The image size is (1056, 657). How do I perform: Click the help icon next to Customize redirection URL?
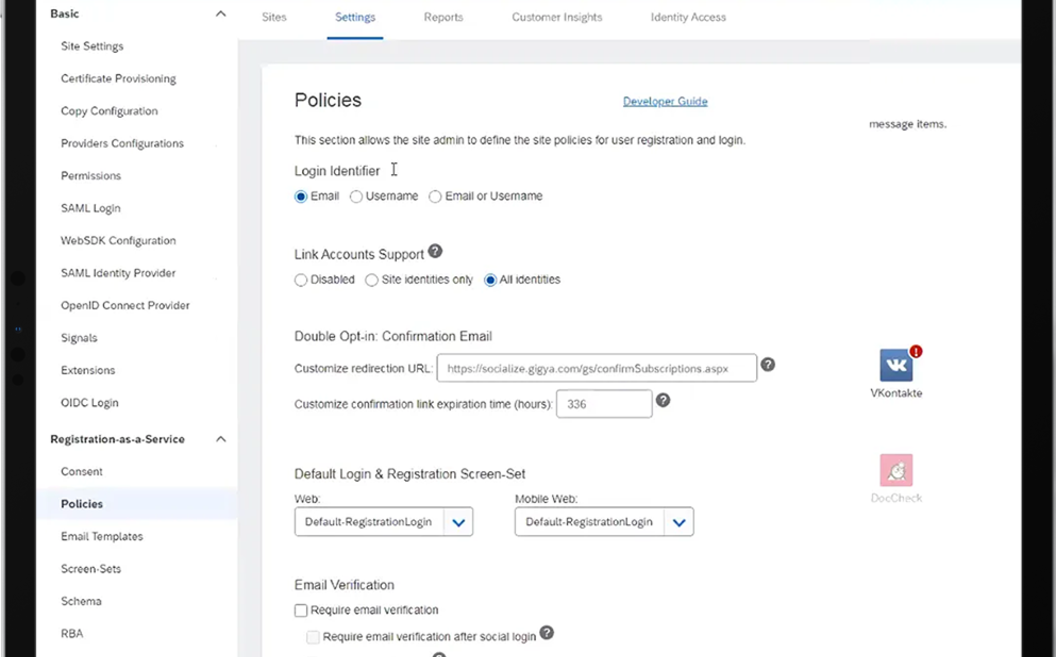tap(768, 365)
